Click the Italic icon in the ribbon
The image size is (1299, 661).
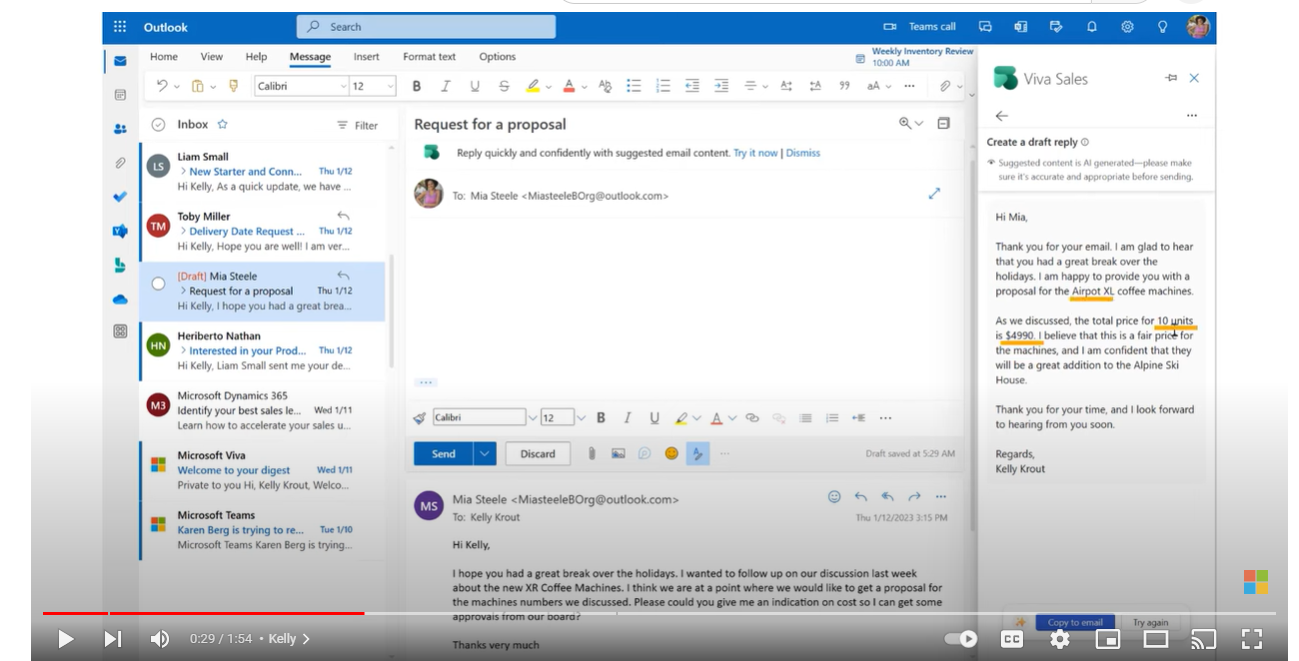click(446, 86)
